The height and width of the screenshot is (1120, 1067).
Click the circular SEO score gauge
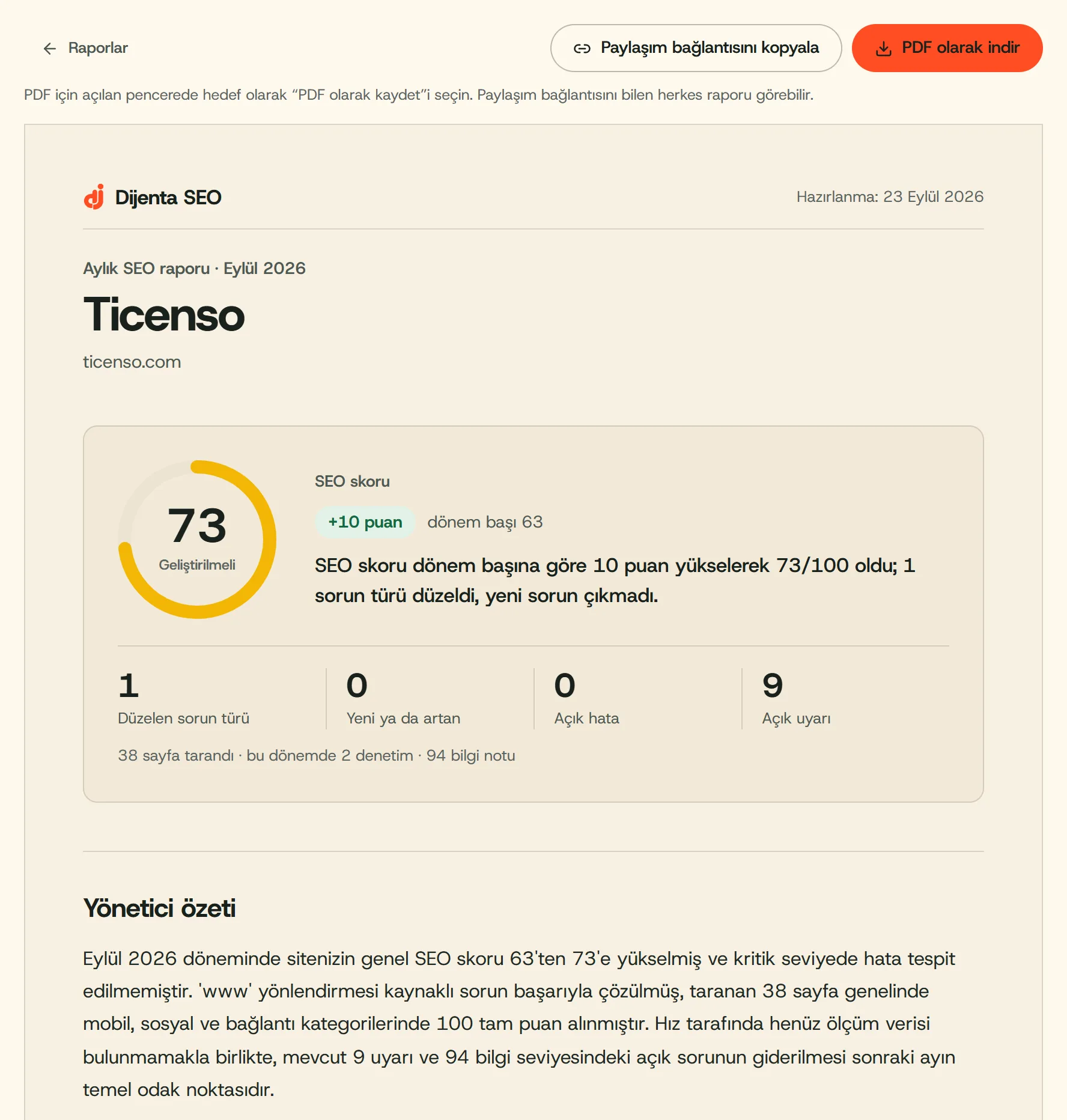(x=197, y=540)
